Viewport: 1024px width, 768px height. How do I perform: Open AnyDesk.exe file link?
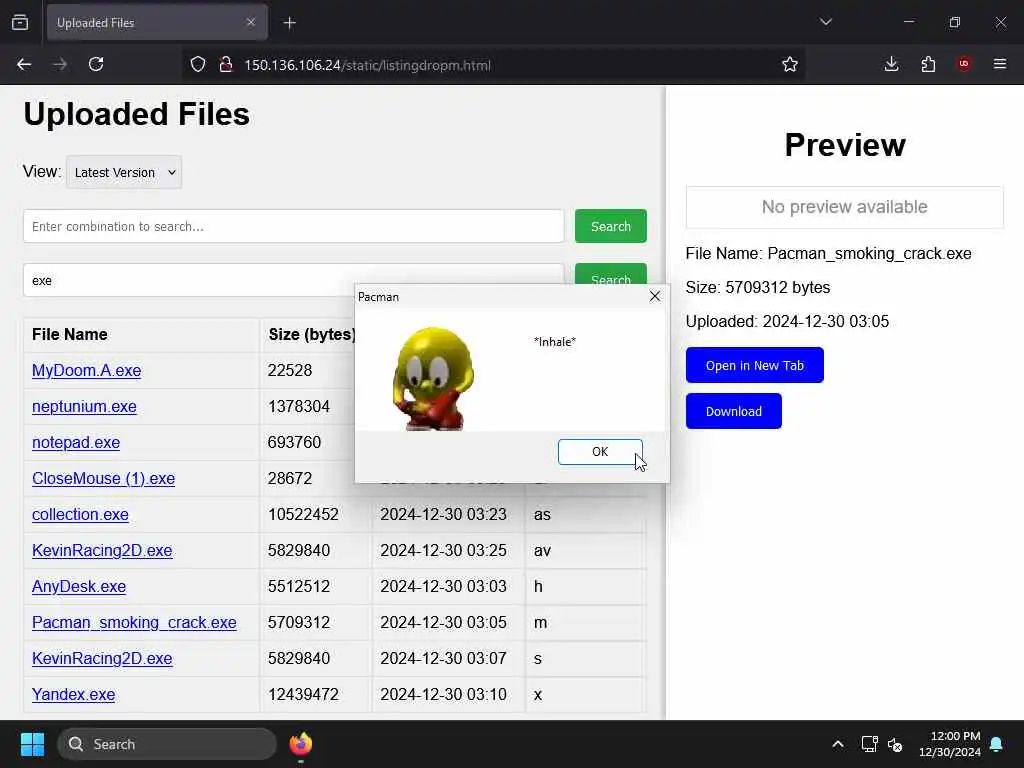click(x=79, y=586)
